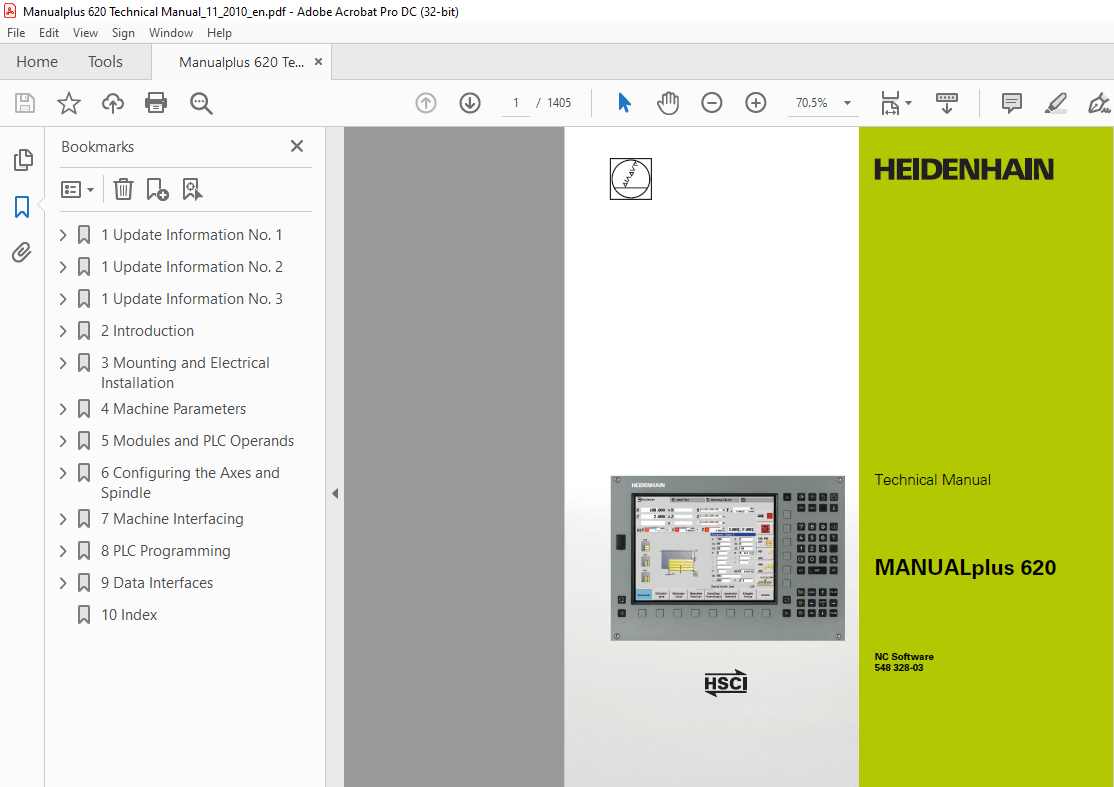Open the 10 Index bookmark
Screen dimensions: 1114x787
coord(129,615)
